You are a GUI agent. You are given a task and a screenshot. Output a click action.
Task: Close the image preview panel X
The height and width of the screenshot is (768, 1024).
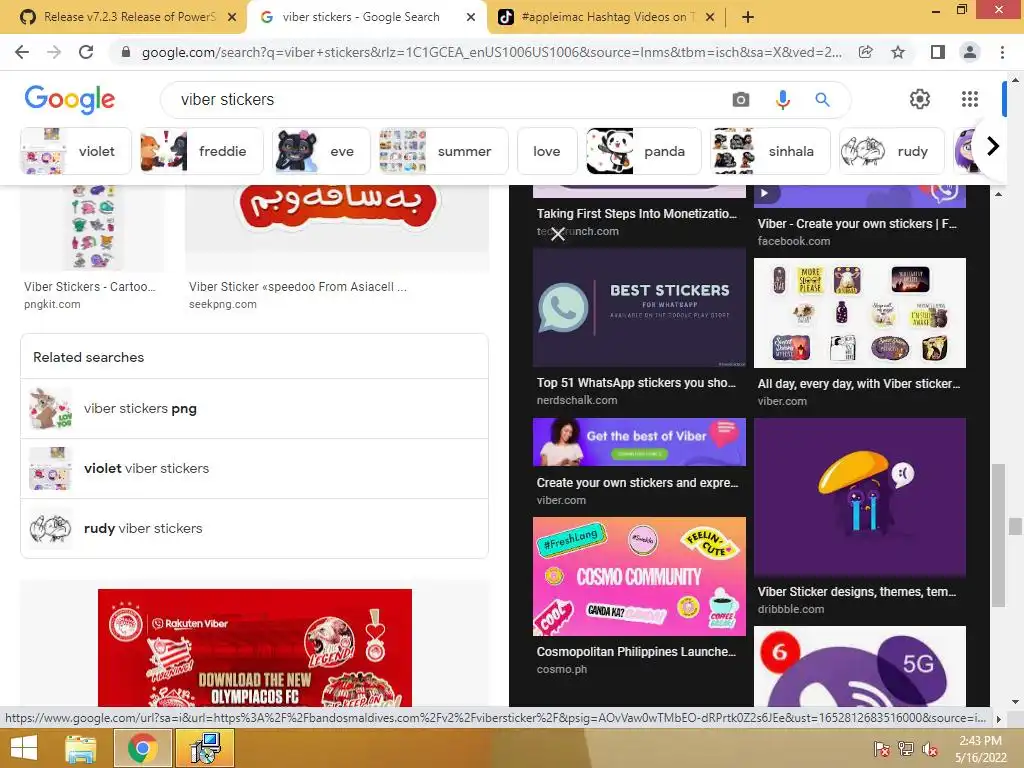click(x=557, y=234)
